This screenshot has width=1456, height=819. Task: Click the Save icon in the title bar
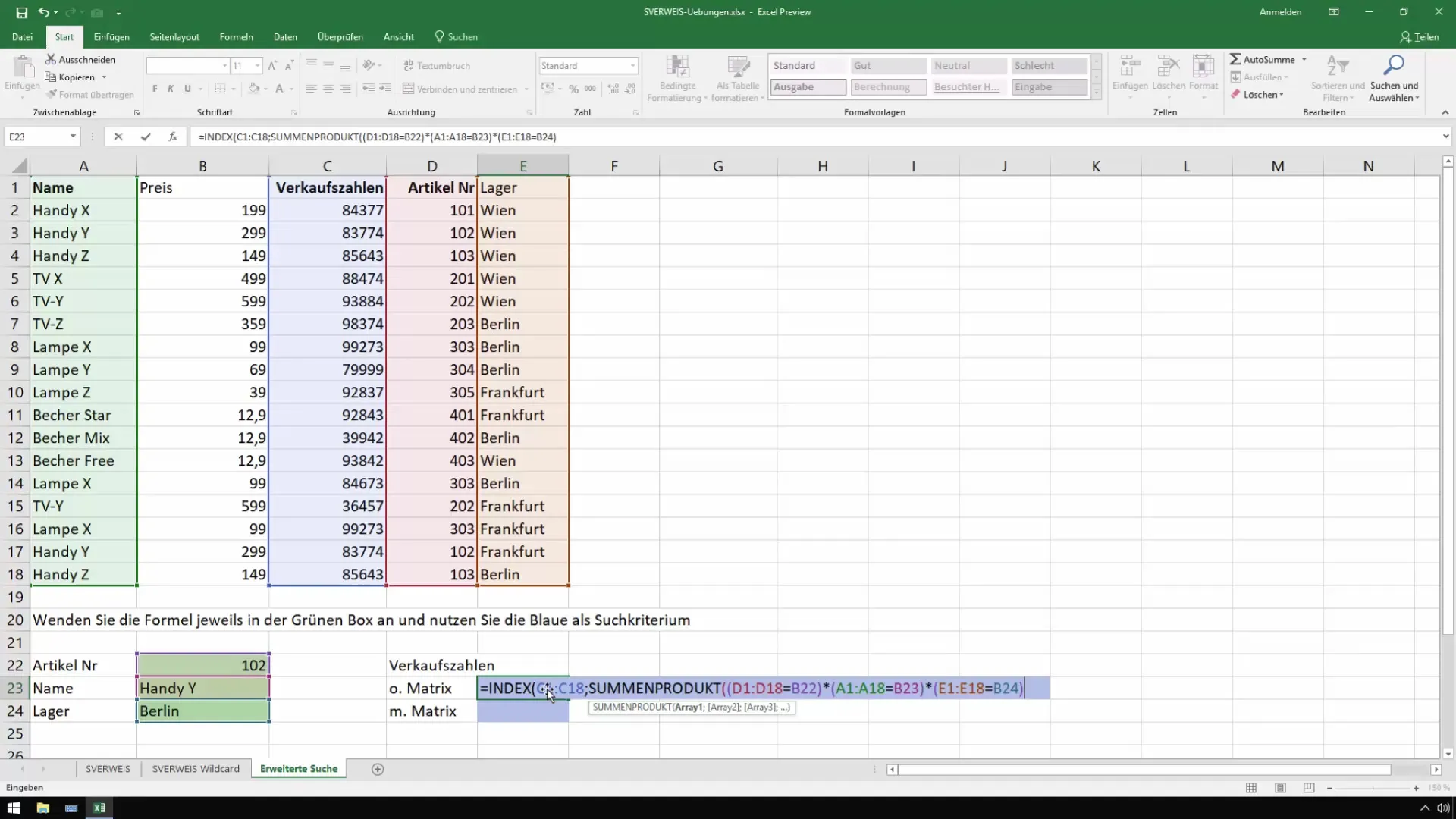click(21, 12)
